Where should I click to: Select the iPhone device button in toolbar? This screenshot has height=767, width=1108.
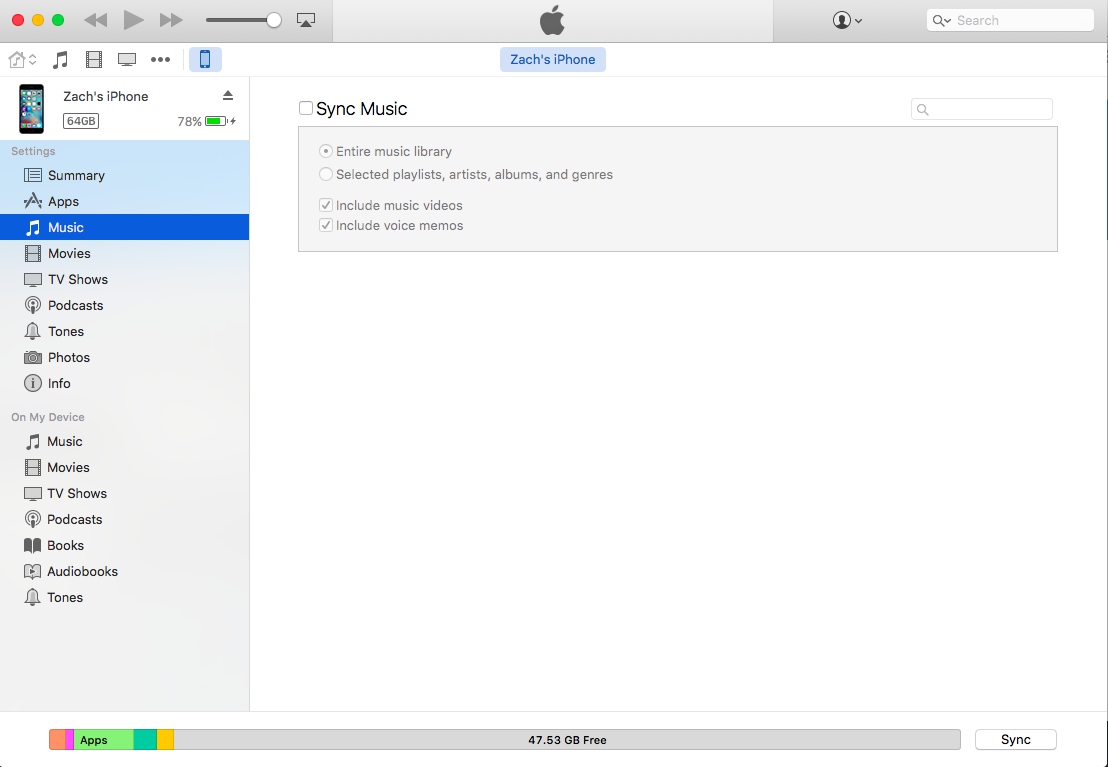click(x=205, y=59)
